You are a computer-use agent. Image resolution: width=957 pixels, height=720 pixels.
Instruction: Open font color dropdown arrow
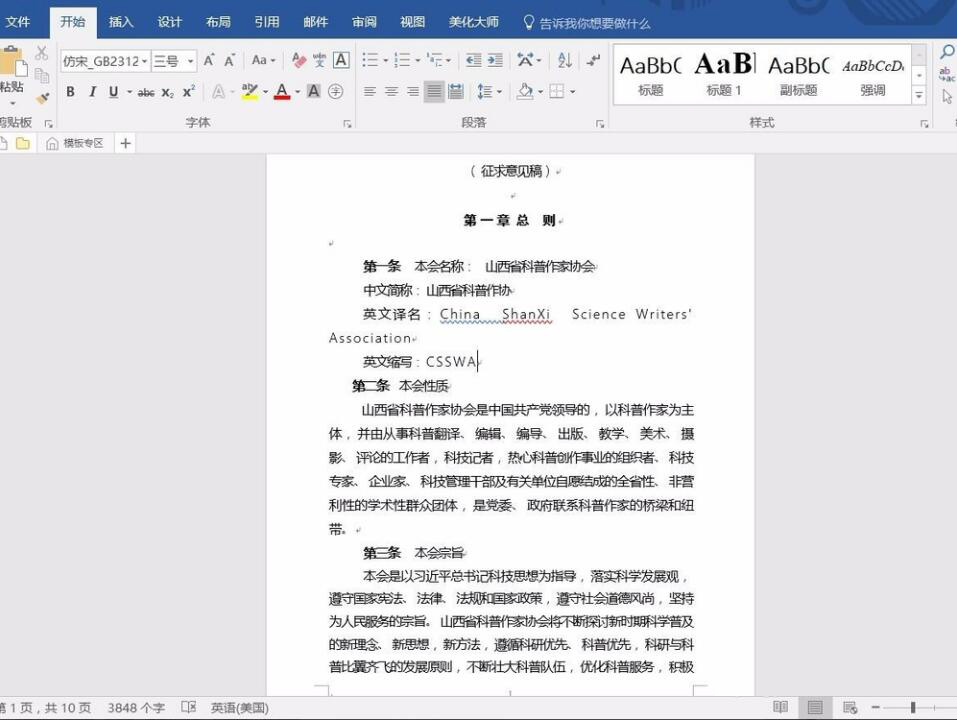pos(298,92)
